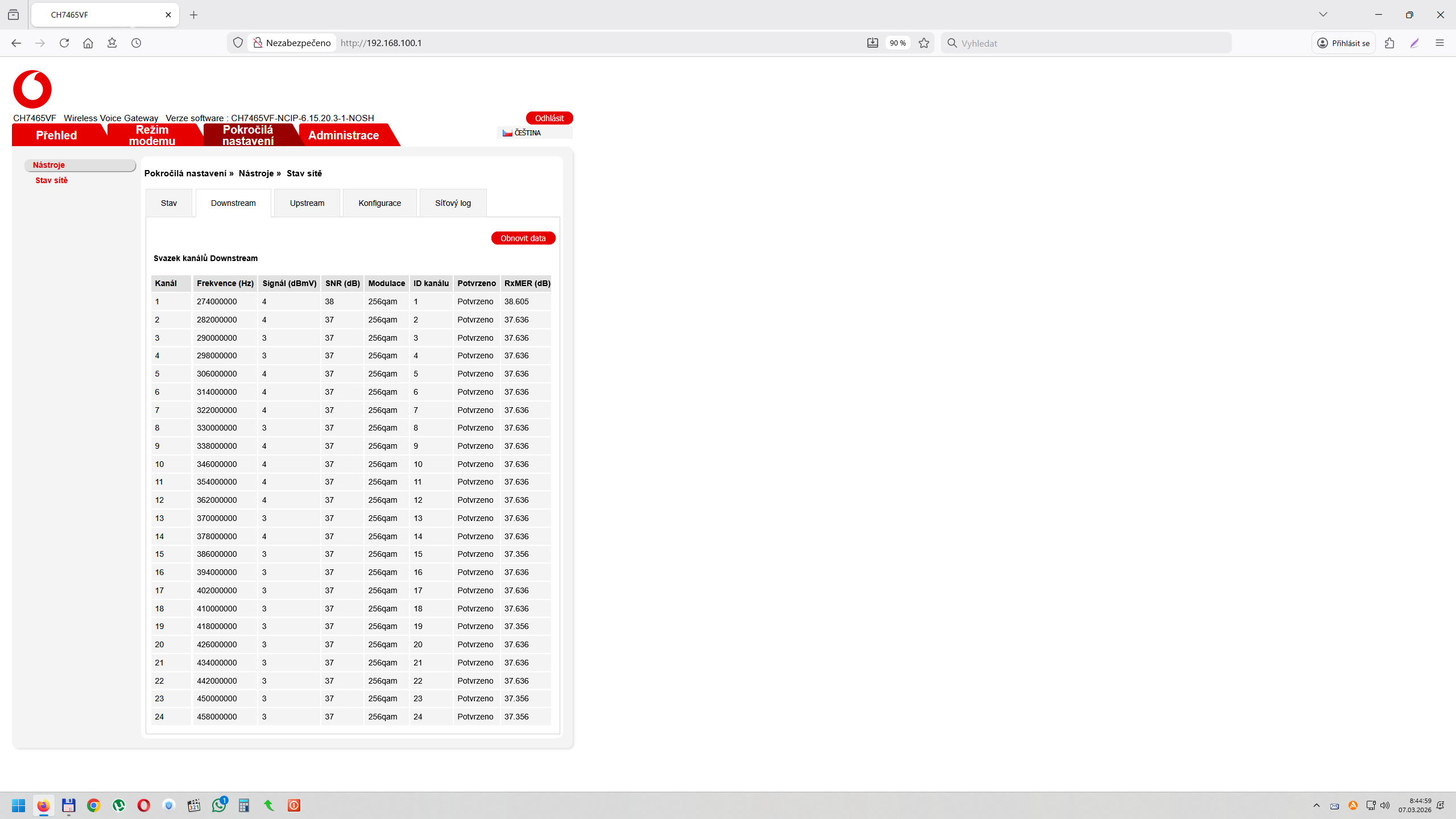Click the browser reload page icon
This screenshot has height=819, width=1456.
64,43
